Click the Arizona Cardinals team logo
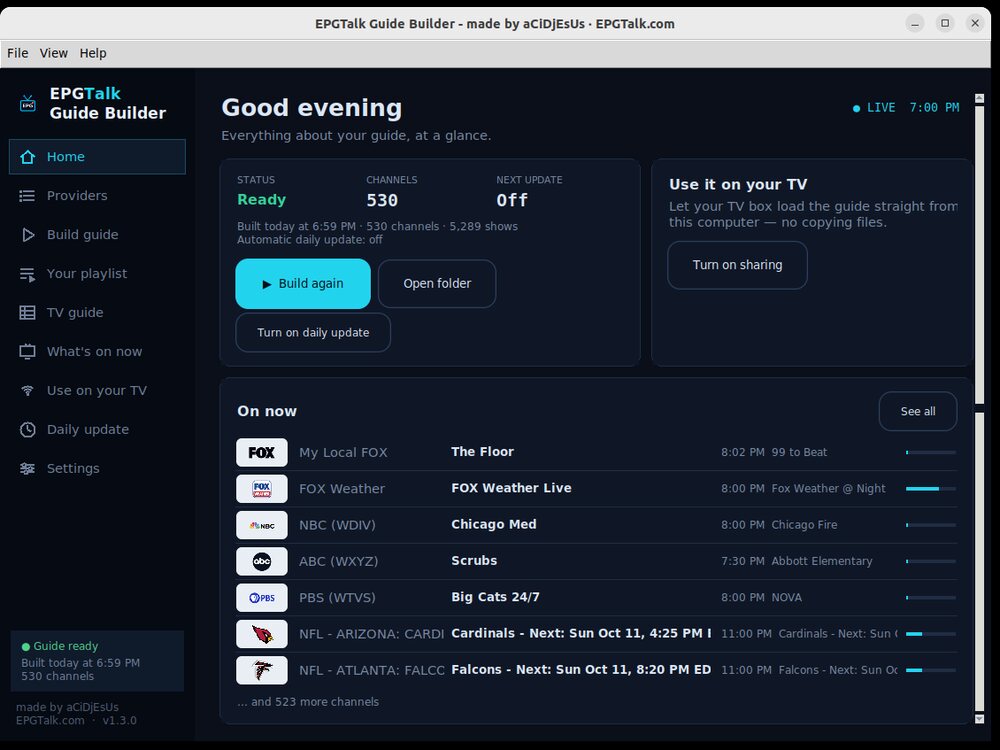Image resolution: width=1000 pixels, height=750 pixels. click(x=261, y=635)
